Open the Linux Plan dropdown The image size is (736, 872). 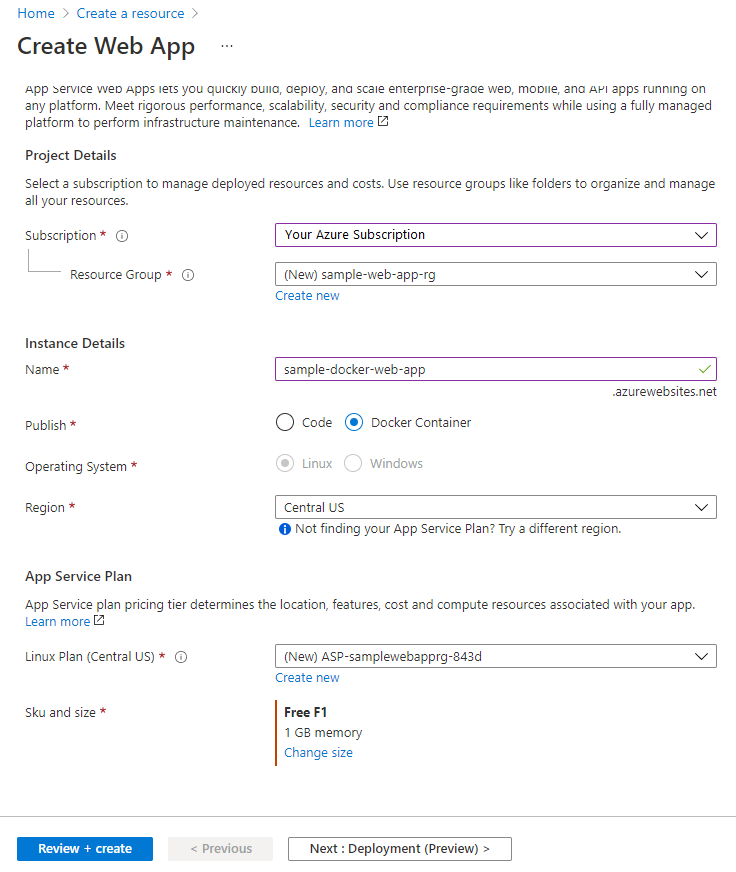(x=496, y=657)
